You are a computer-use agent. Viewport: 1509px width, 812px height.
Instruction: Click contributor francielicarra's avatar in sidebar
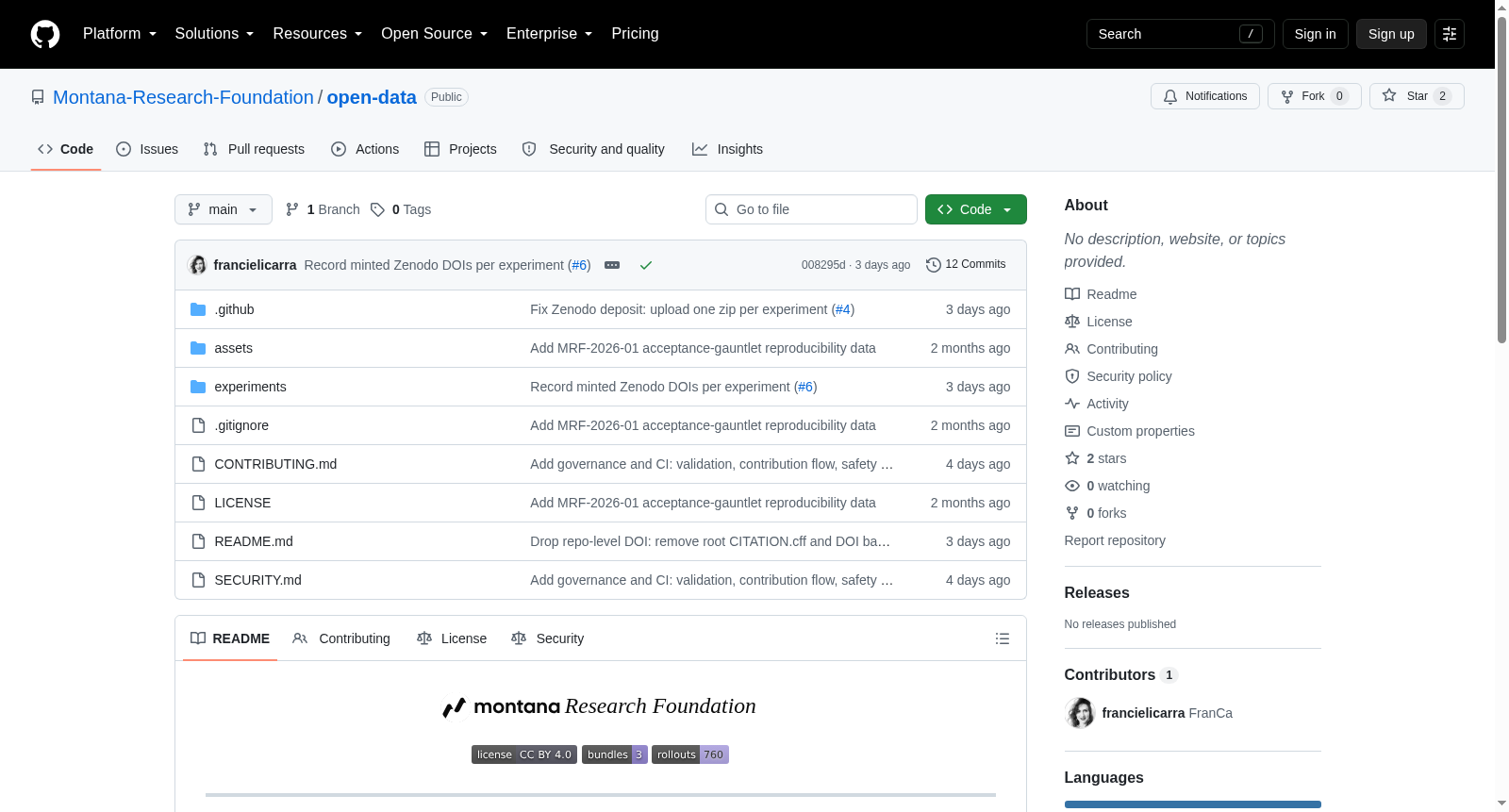[x=1080, y=713]
